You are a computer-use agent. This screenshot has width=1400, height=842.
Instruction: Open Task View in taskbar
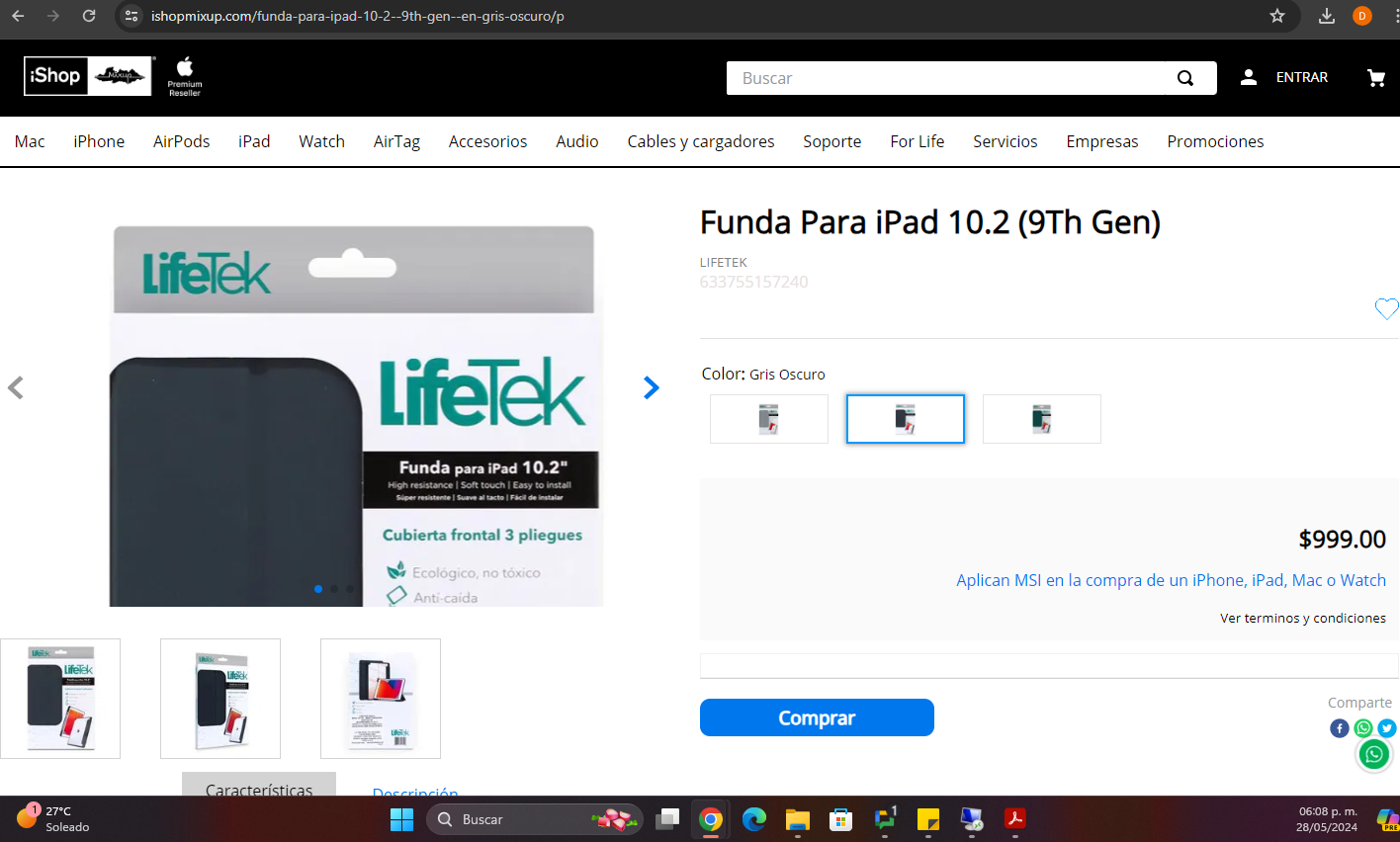(667, 819)
